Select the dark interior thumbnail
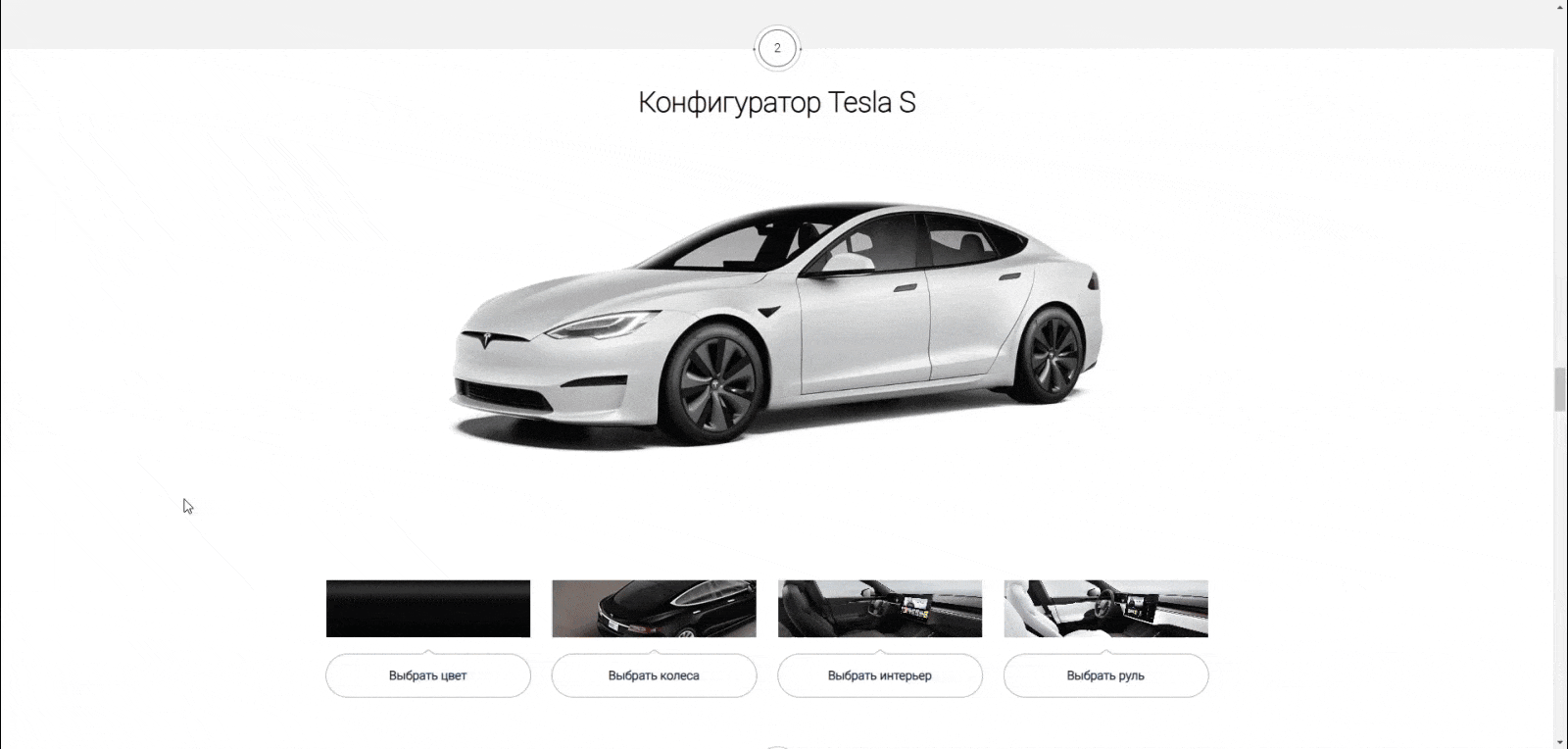The image size is (1568, 749). pos(880,609)
